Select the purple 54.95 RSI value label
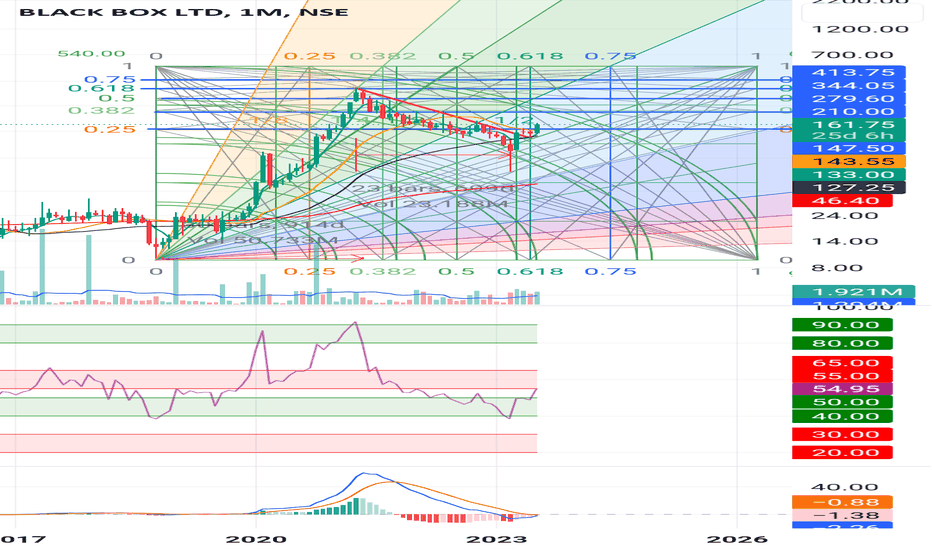Viewport: 932px width, 550px height. [842, 389]
